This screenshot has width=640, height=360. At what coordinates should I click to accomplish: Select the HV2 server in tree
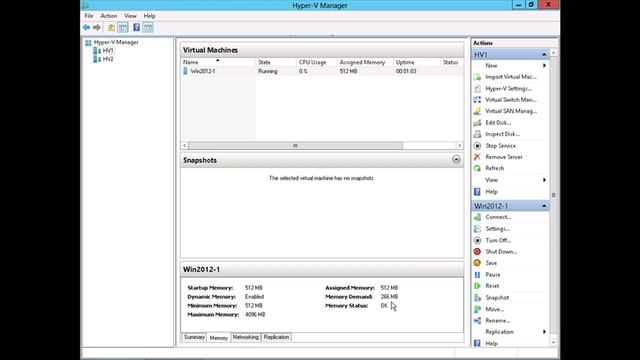coord(108,59)
